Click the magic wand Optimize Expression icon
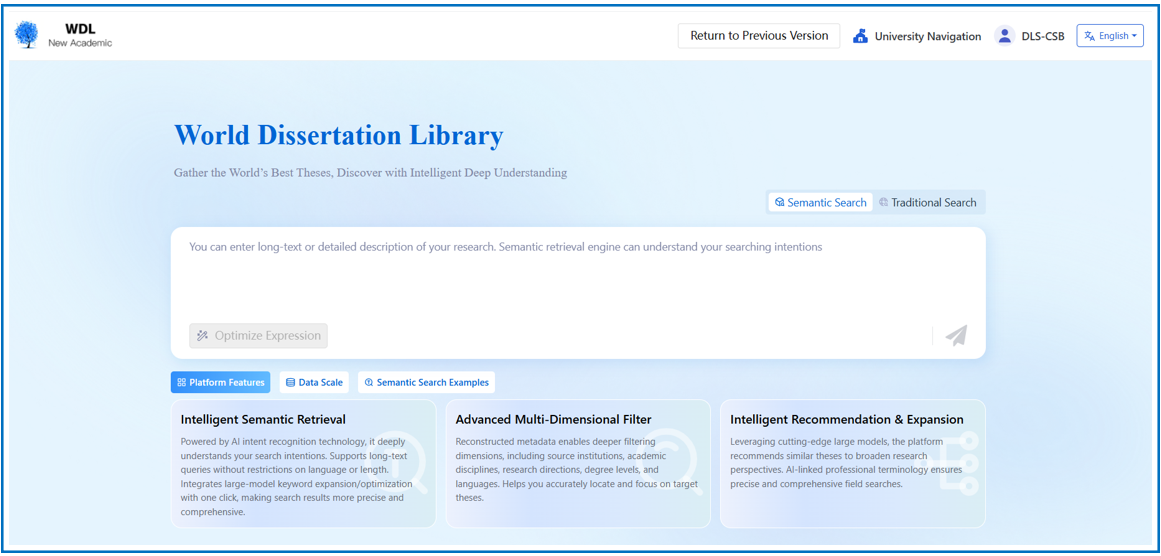Screen dimensions: 1161x556 click(203, 336)
